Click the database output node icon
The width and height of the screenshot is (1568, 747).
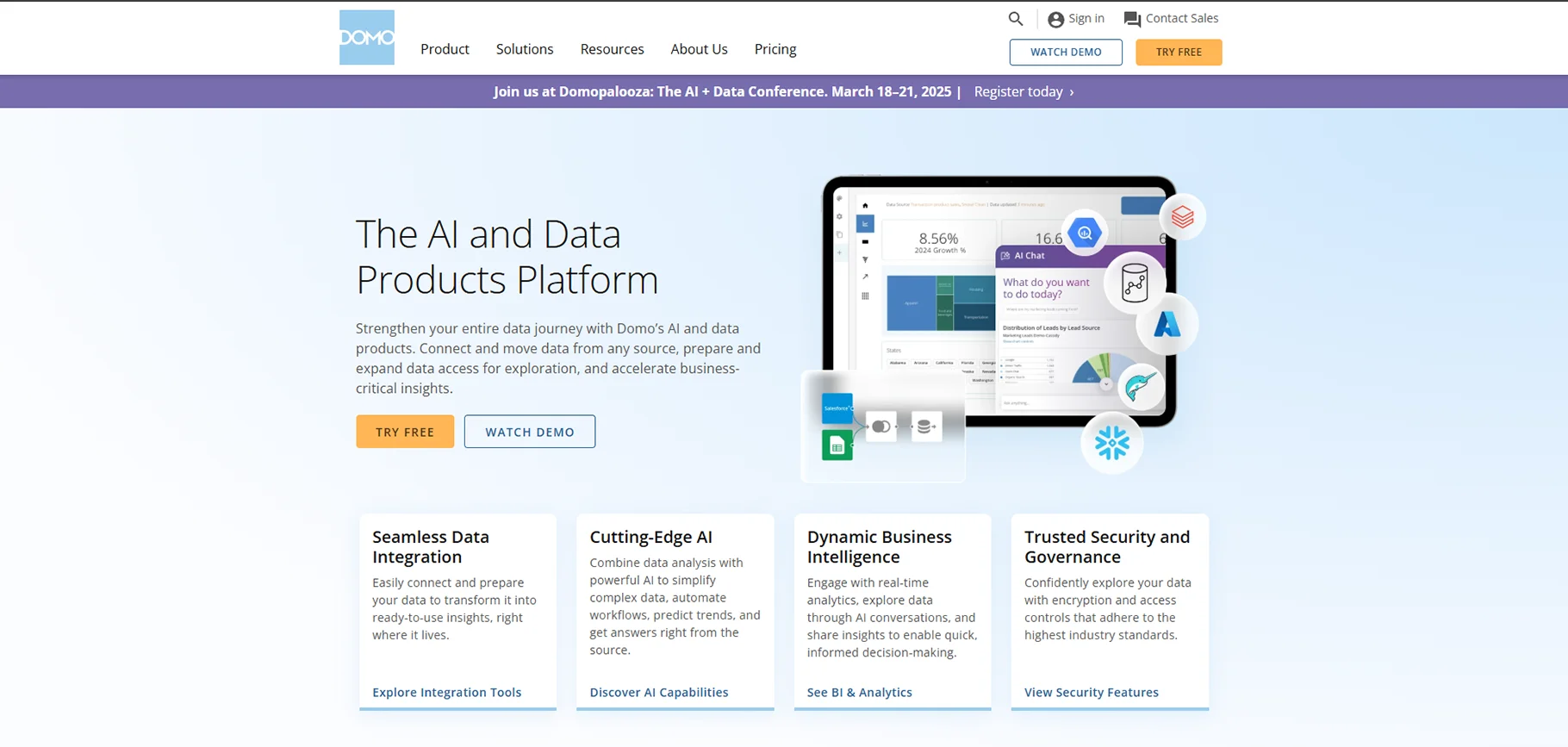(926, 426)
